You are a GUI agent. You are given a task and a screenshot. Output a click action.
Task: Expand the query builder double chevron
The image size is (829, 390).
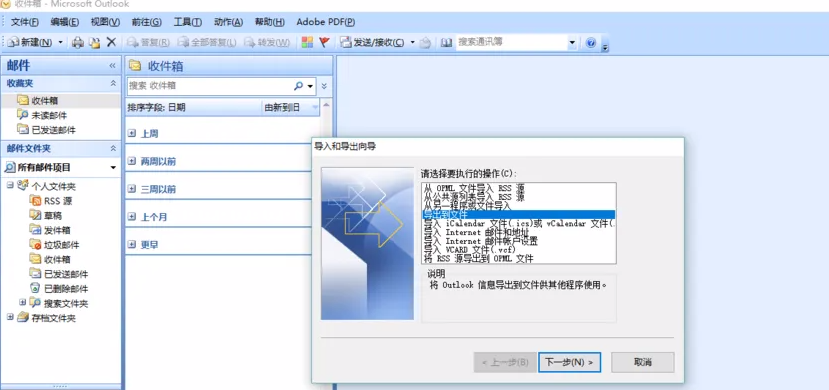(x=324, y=86)
